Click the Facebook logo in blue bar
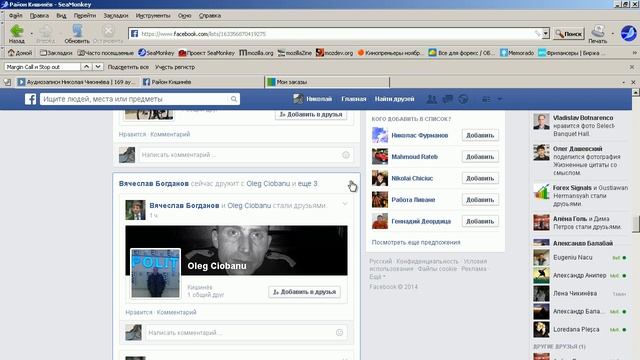This screenshot has width=640, height=360. point(31,99)
